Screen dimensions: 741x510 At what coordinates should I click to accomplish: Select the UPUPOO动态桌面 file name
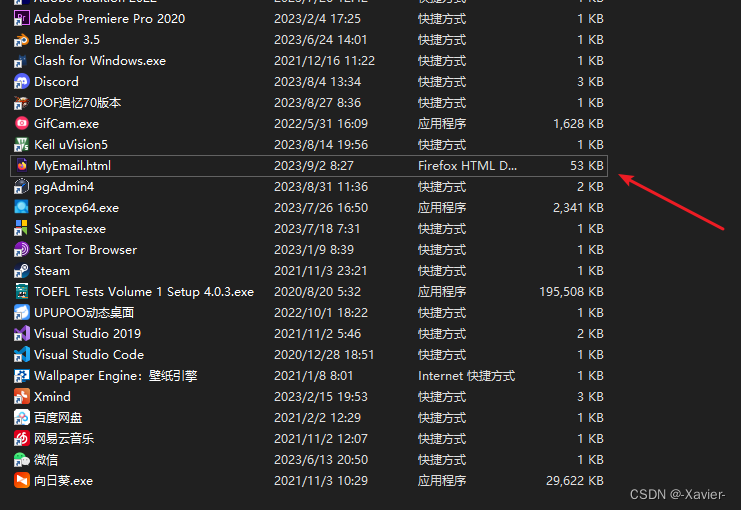click(x=84, y=312)
